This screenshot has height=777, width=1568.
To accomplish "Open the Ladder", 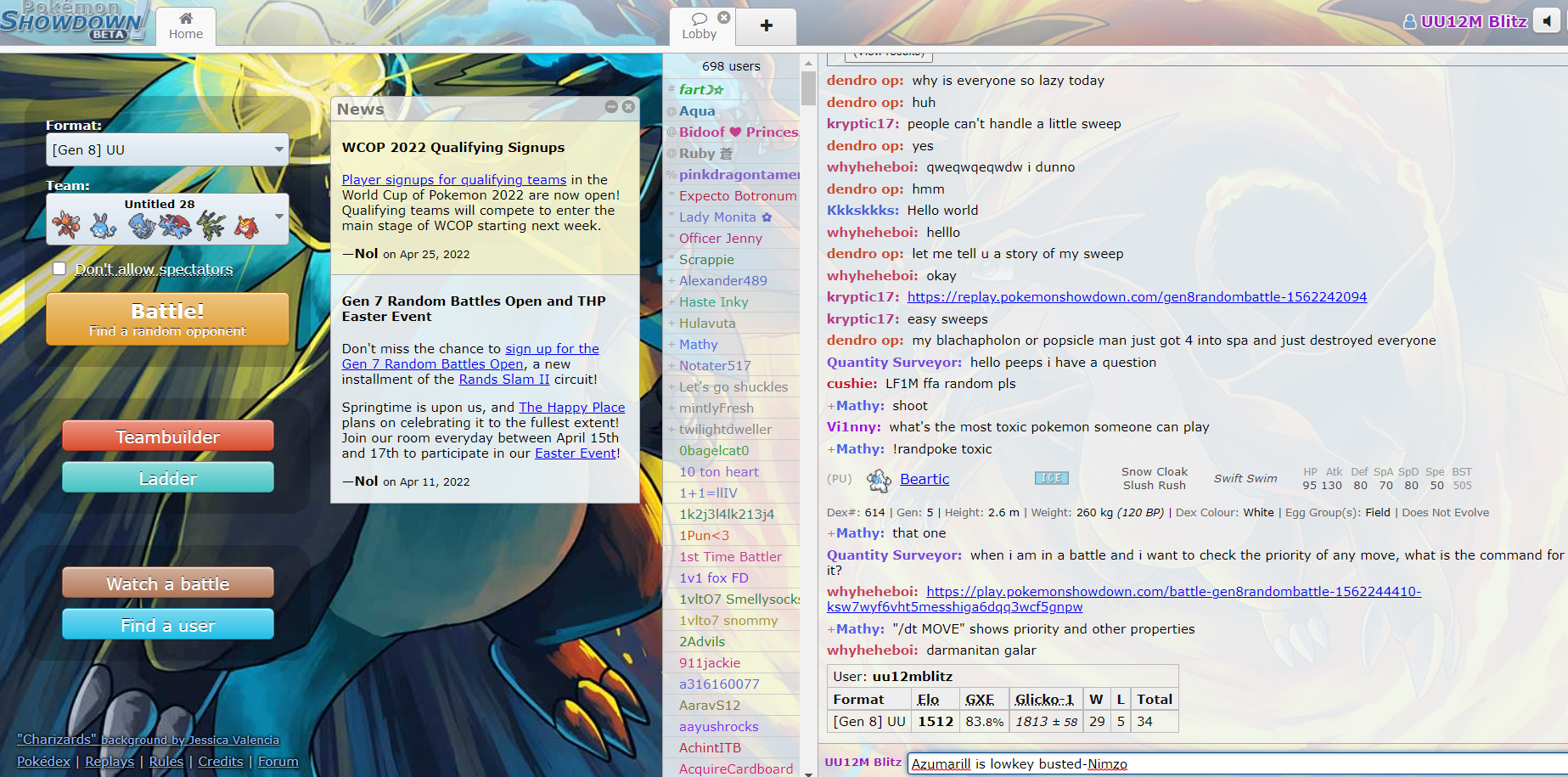I will click(167, 478).
